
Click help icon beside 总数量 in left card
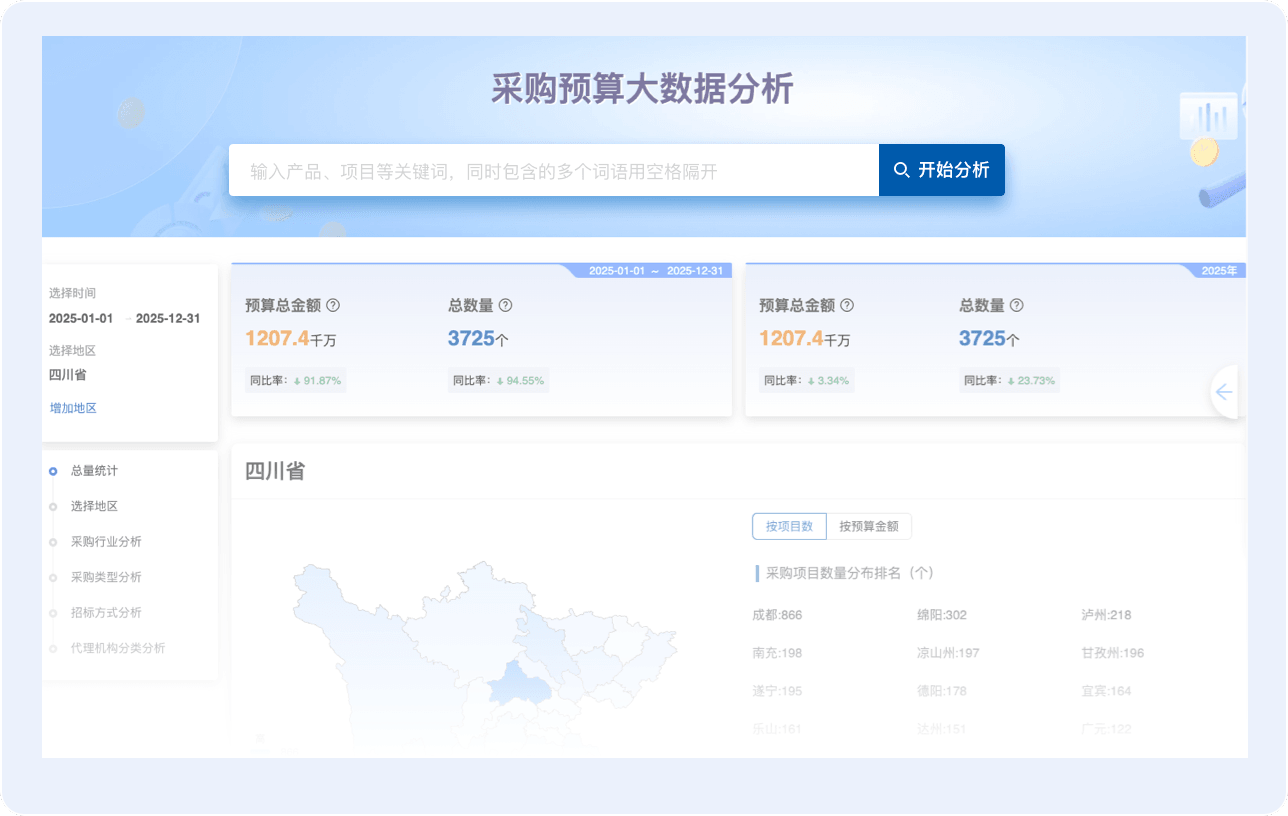505,306
